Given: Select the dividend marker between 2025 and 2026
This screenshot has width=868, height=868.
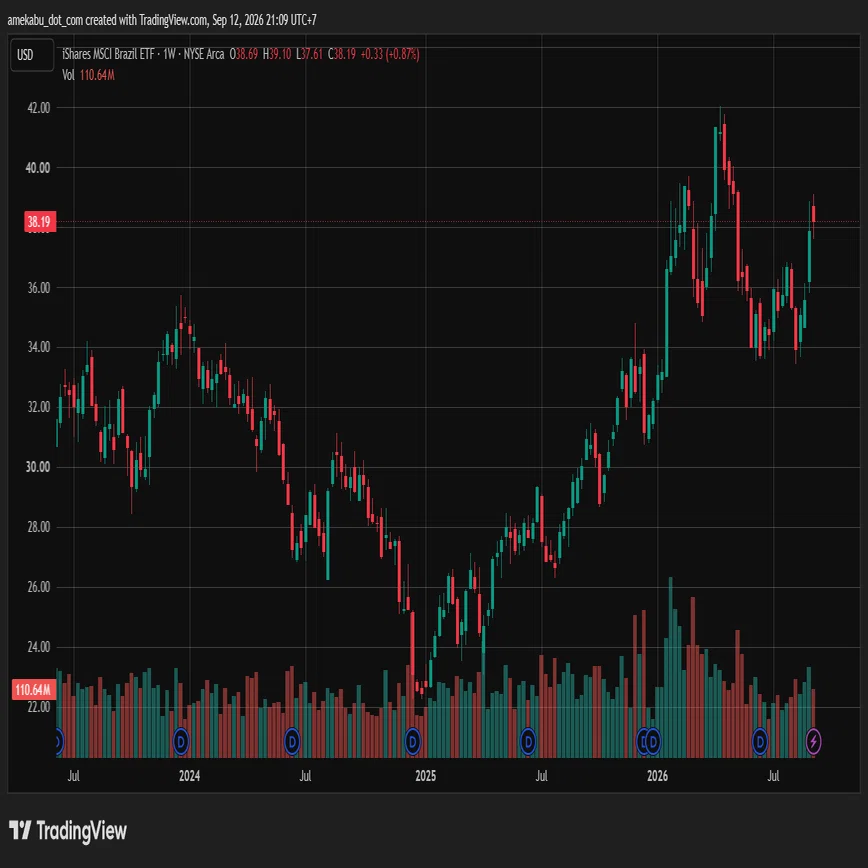Looking at the screenshot, I should [x=528, y=741].
